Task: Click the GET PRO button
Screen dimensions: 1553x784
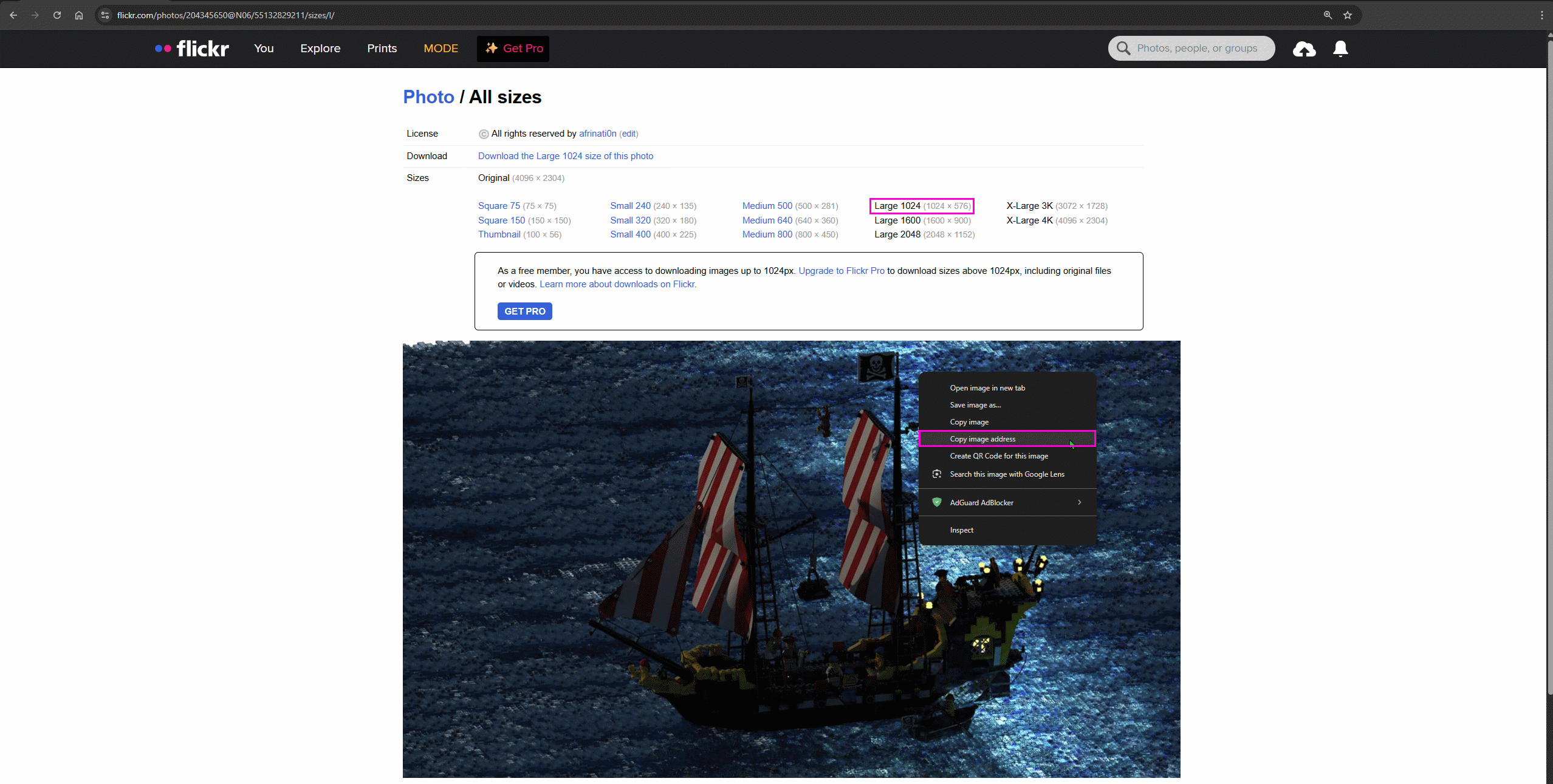Action: (x=524, y=311)
